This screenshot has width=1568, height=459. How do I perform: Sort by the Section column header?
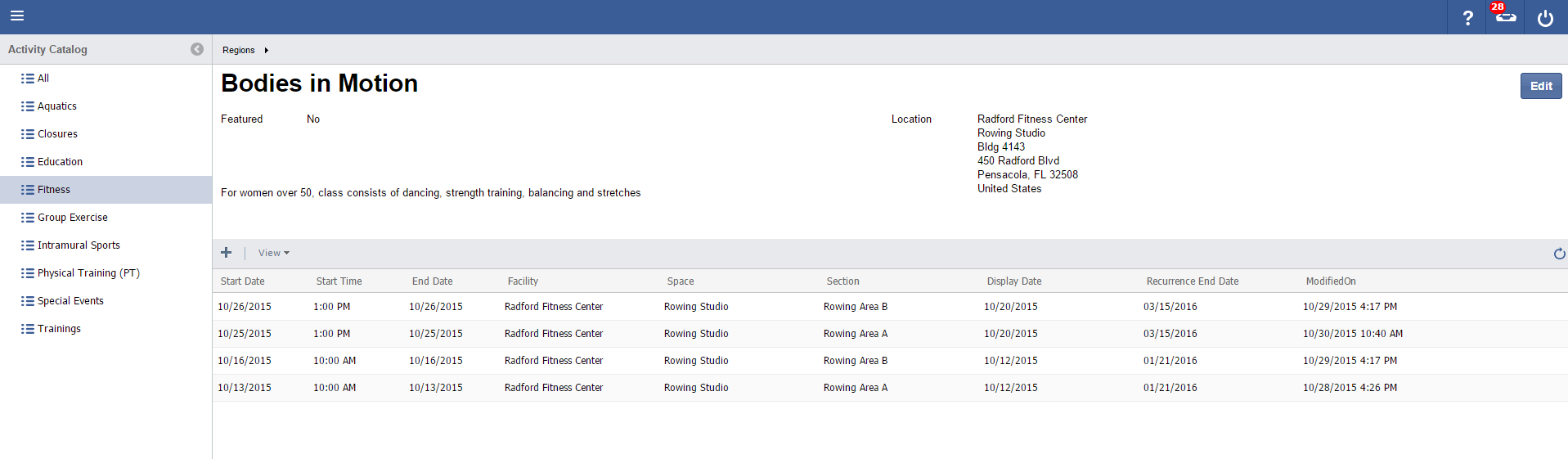842,281
